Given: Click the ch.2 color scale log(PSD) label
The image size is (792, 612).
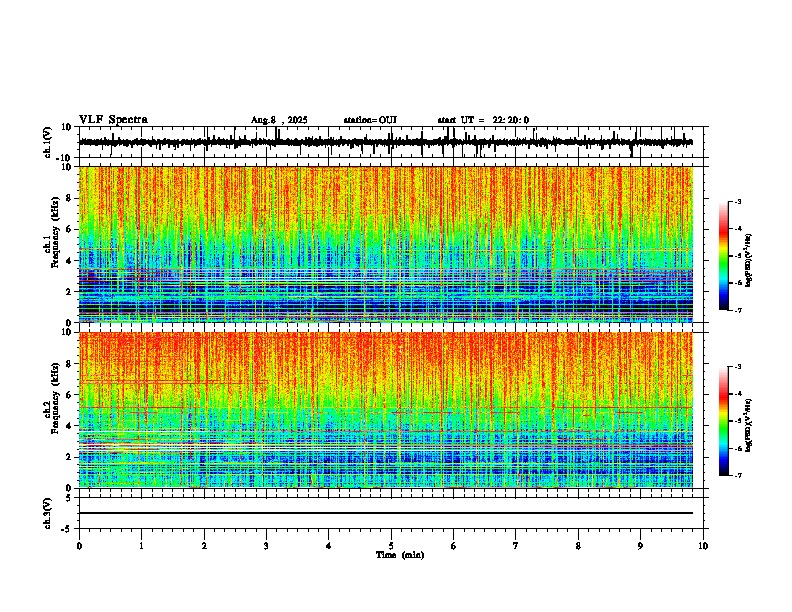Looking at the screenshot, I should pyautogui.click(x=749, y=425).
